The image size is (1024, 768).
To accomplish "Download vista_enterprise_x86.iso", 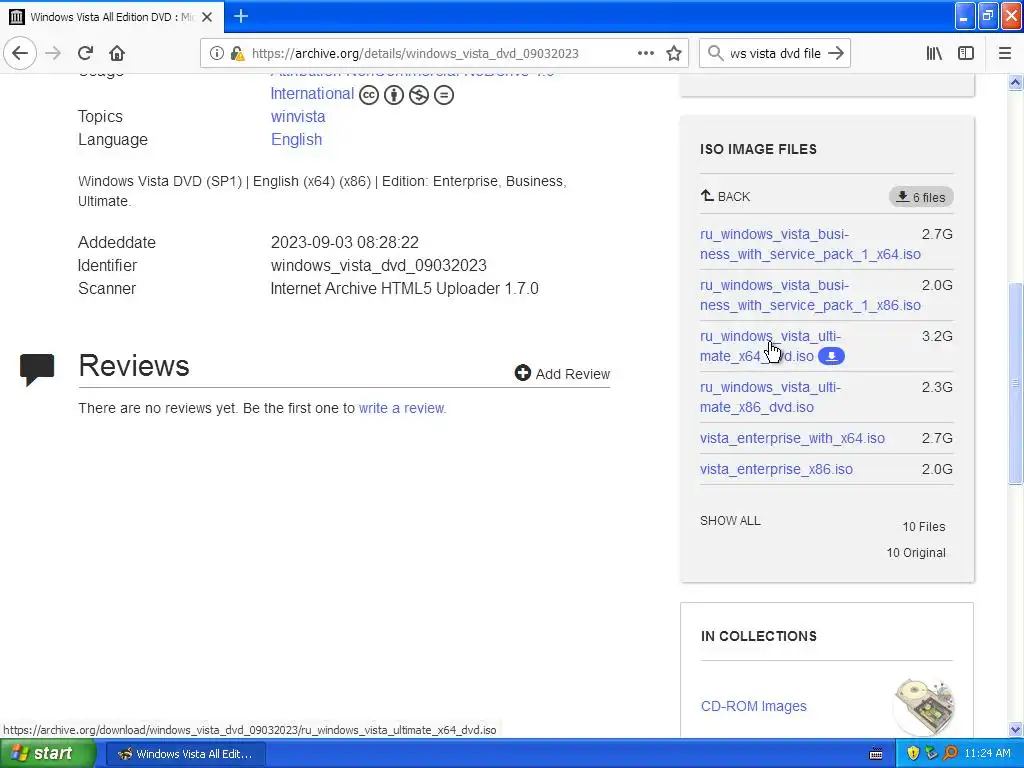I will pos(776,469).
